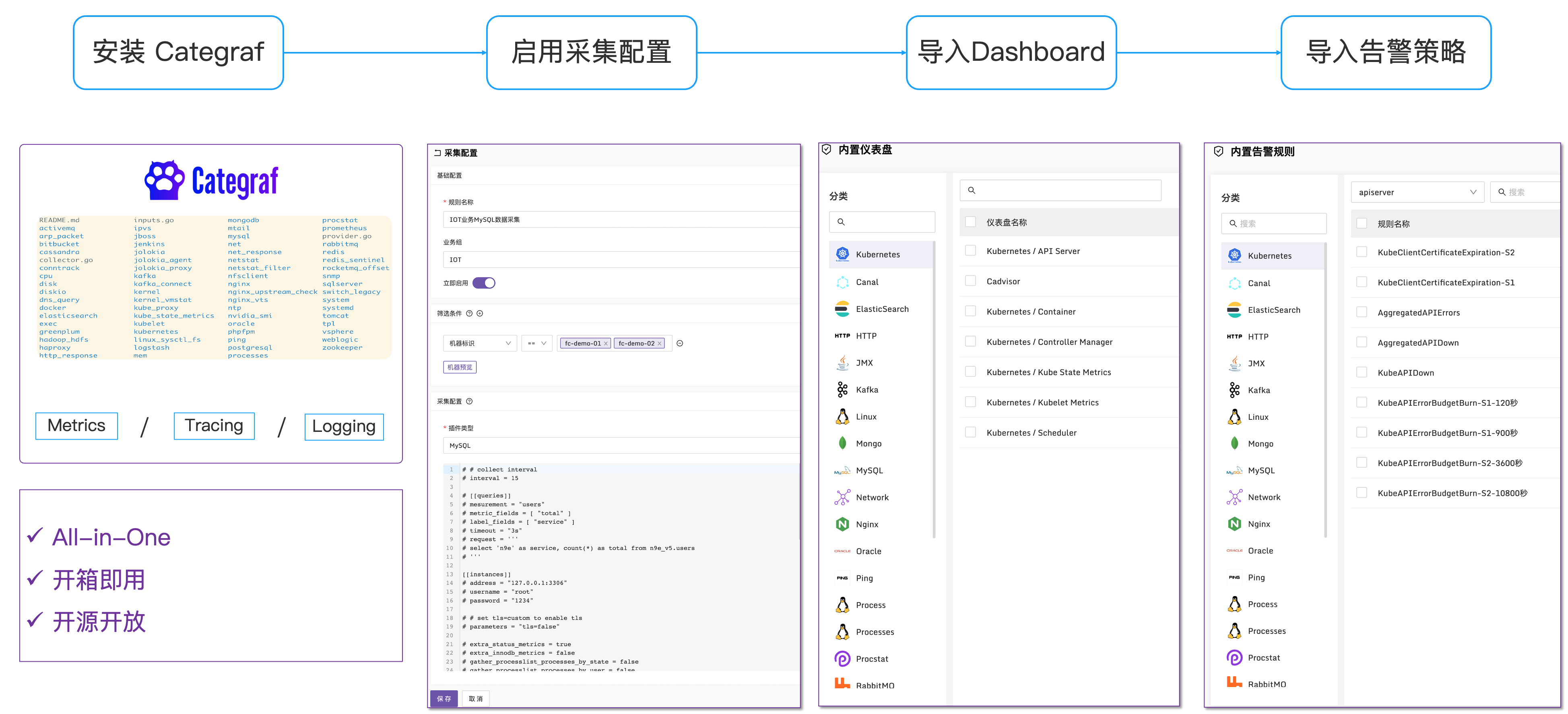The width and height of the screenshot is (1568, 714).
Task: Check the Kubernetes / API Server dashboard checkbox
Action: pyautogui.click(x=970, y=251)
